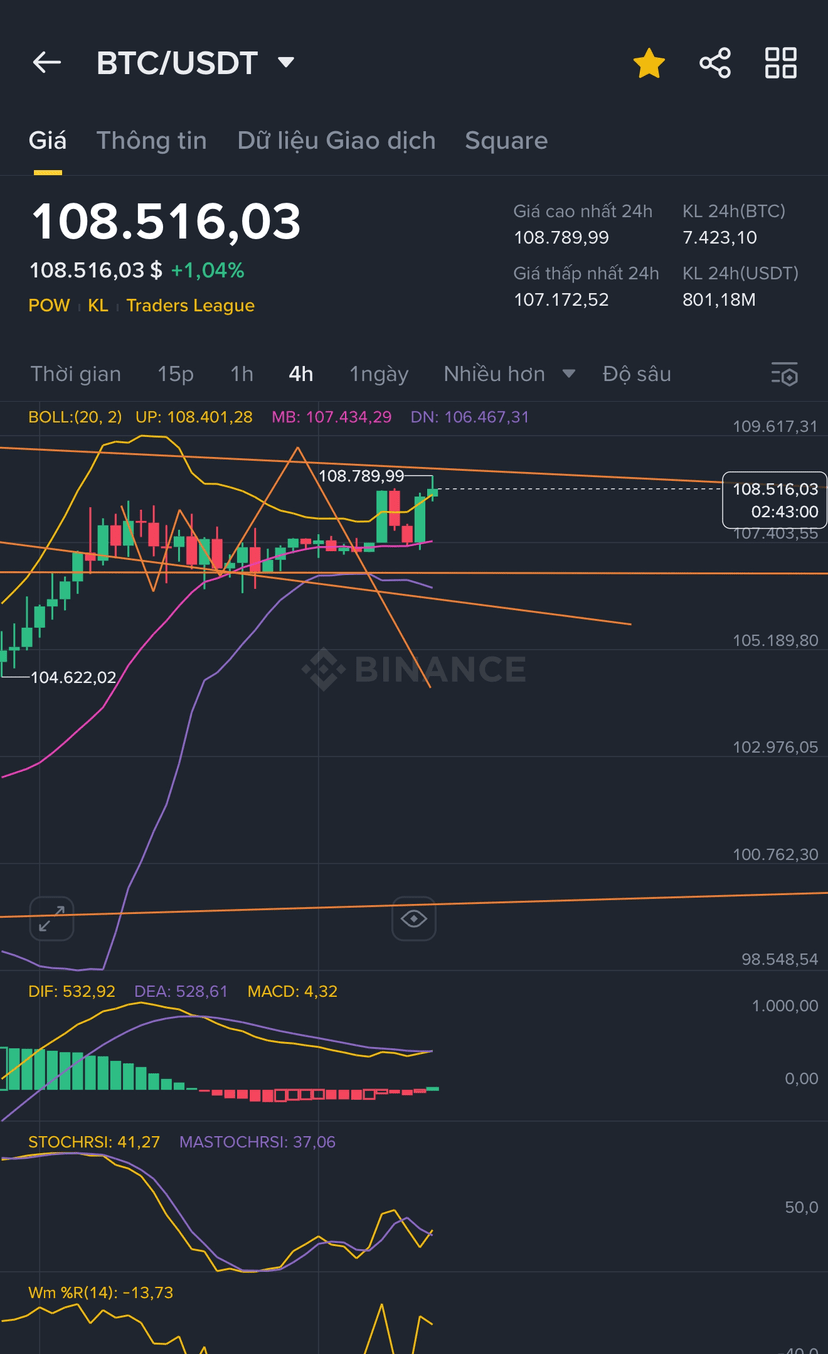This screenshot has height=1354, width=828.
Task: Select the 4h interval
Action: tap(301, 374)
